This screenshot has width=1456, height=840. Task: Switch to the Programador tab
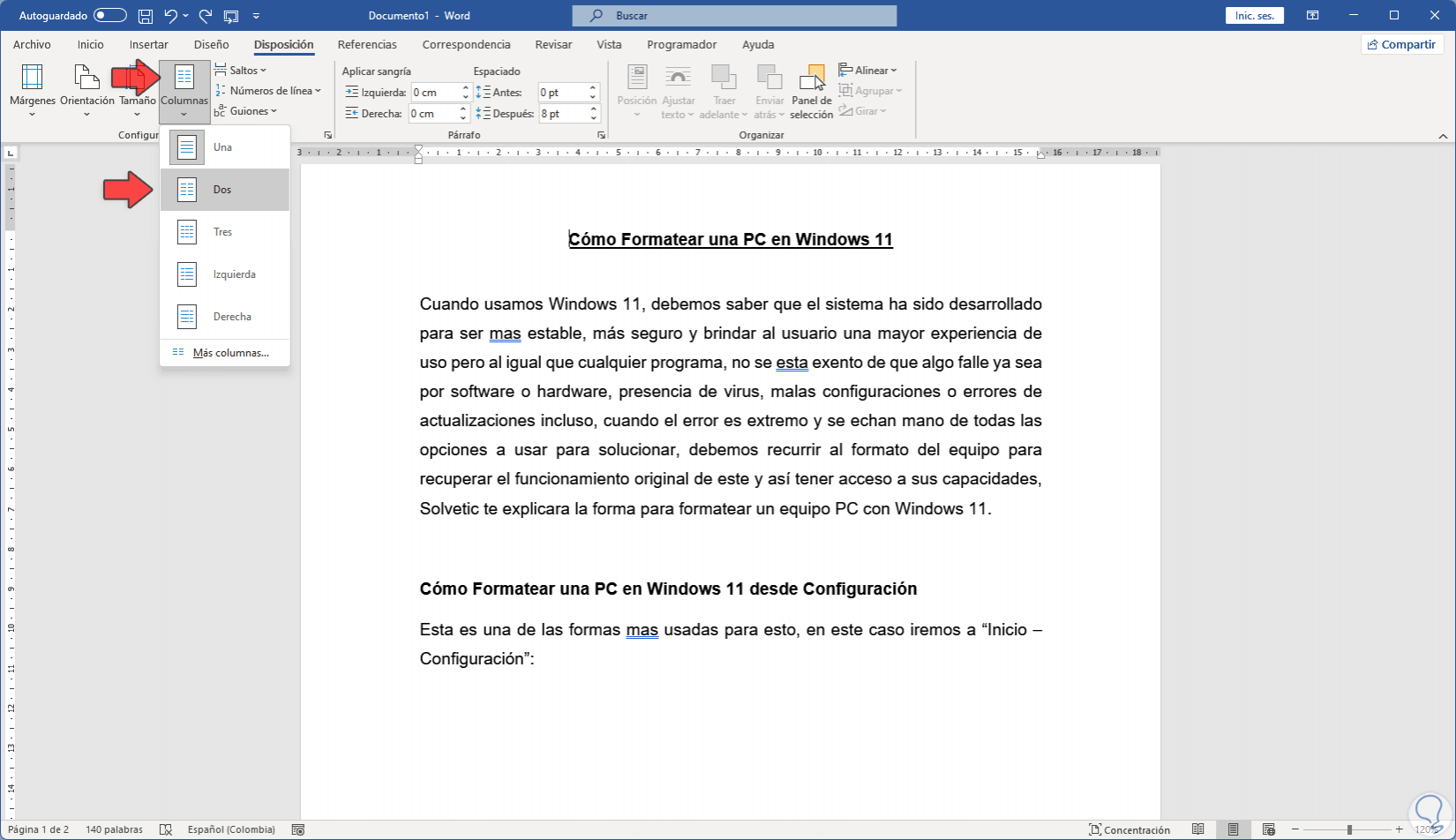point(682,44)
